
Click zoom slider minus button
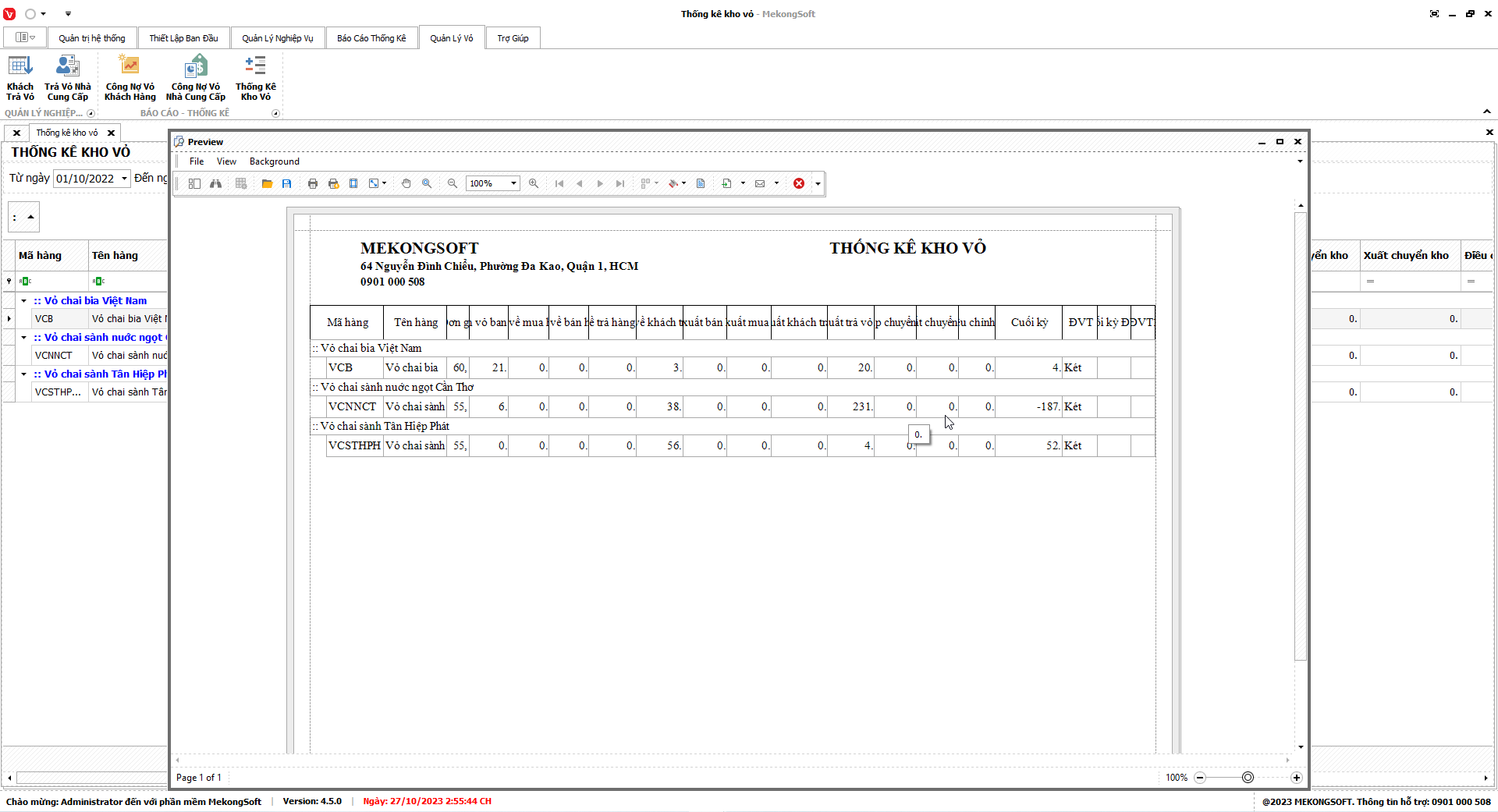[x=1200, y=778]
